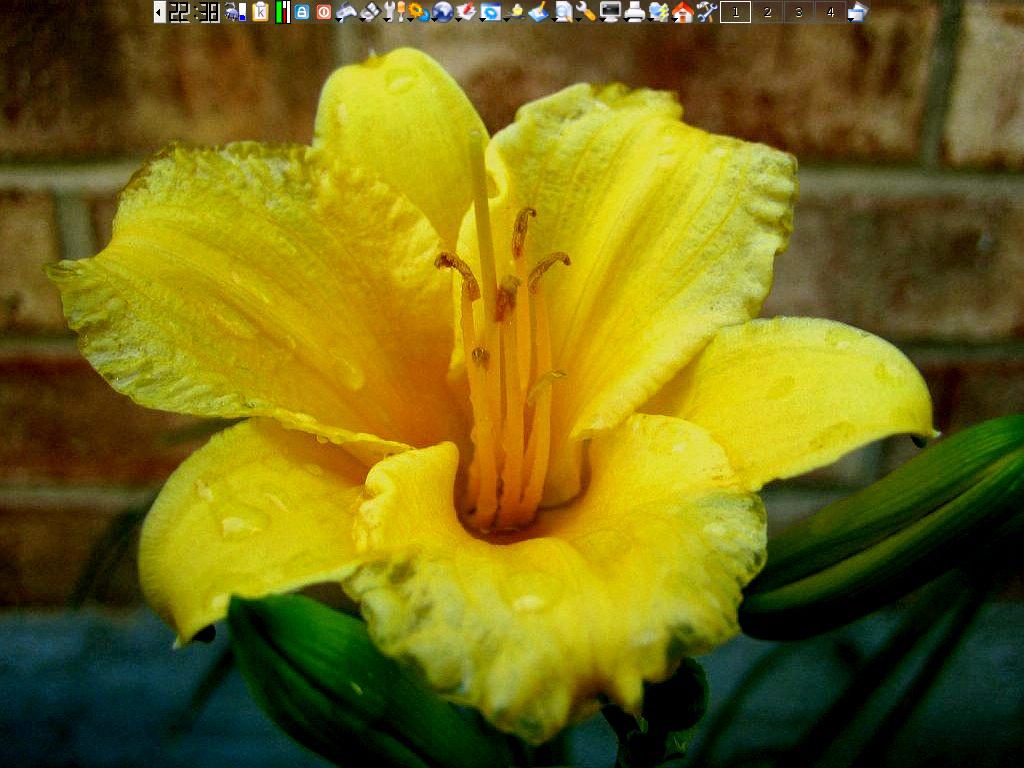
Task: Open the orange-handled wrench Settings menu
Action: point(586,12)
